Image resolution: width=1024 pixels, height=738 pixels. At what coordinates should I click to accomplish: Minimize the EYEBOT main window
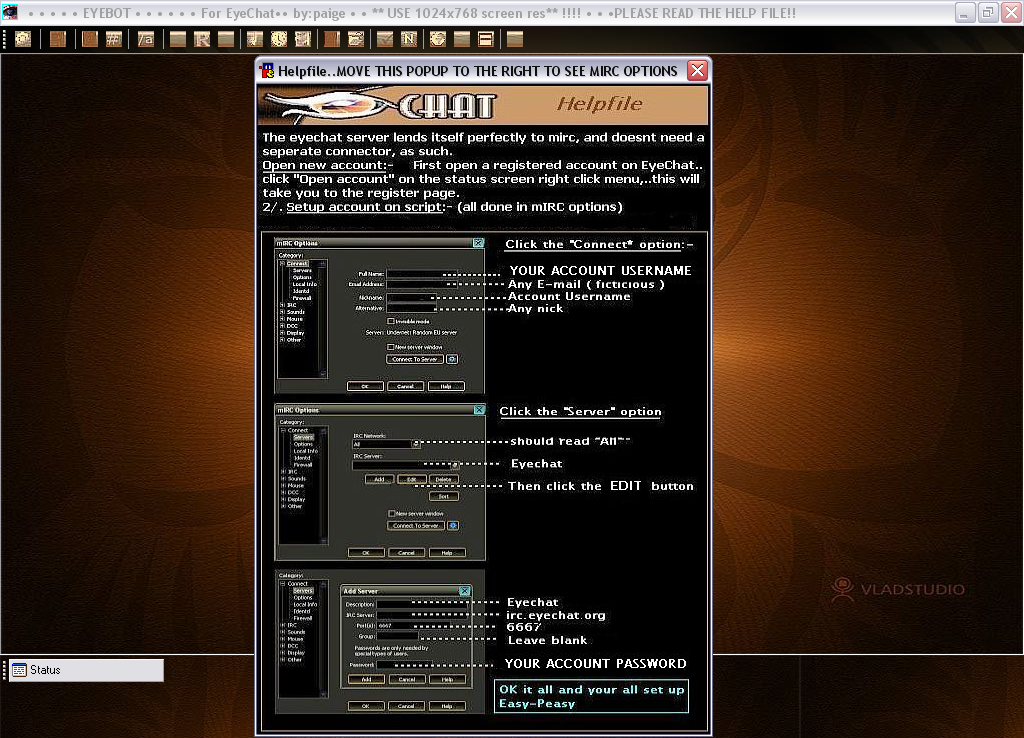click(964, 12)
